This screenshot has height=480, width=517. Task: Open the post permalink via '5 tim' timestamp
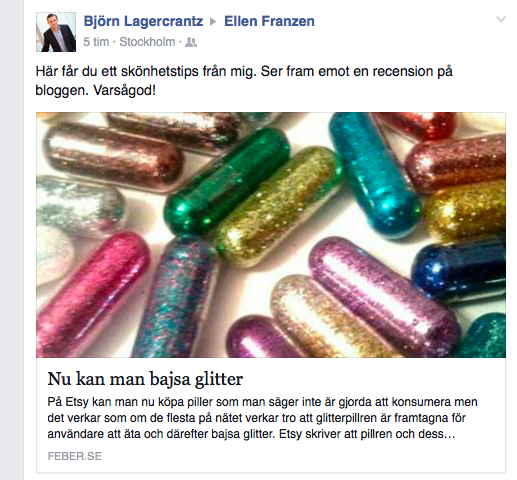[x=96, y=42]
